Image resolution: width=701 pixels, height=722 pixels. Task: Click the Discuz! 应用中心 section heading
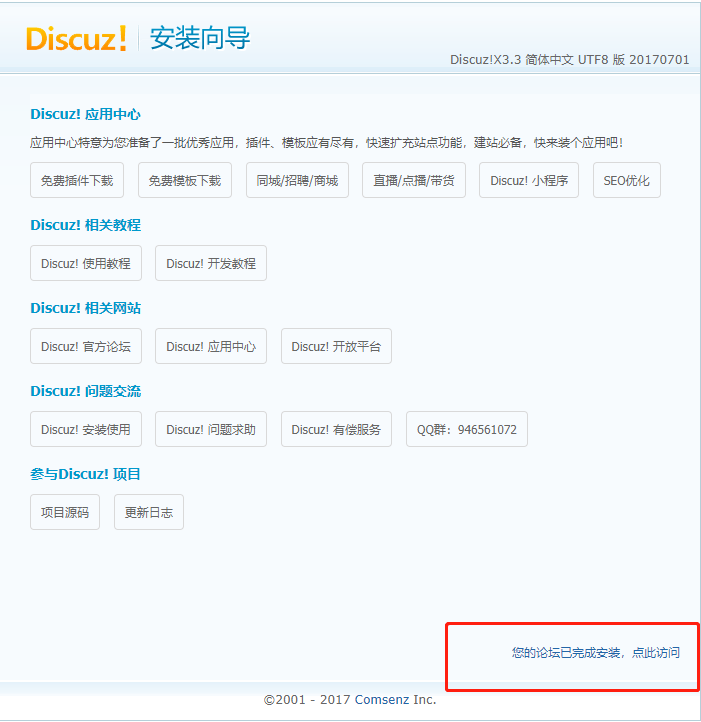(86, 114)
